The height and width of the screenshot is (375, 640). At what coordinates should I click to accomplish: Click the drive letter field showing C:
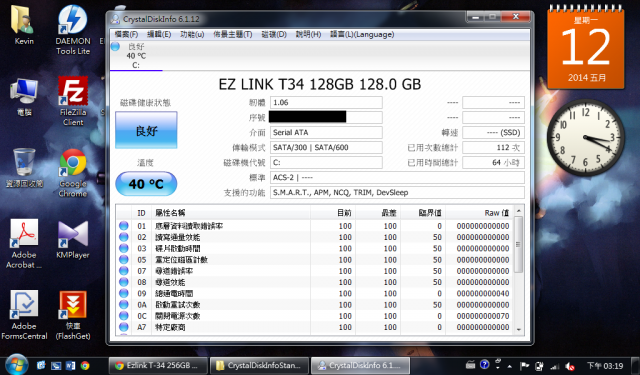326,162
